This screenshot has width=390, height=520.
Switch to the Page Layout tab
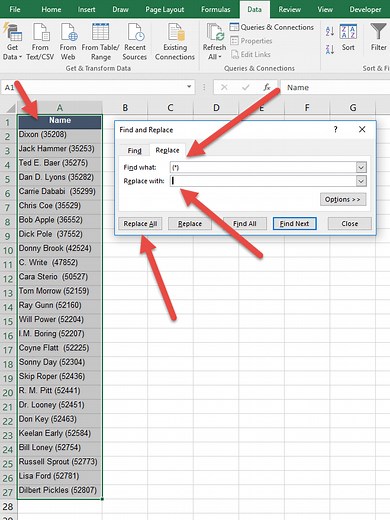pos(165,9)
